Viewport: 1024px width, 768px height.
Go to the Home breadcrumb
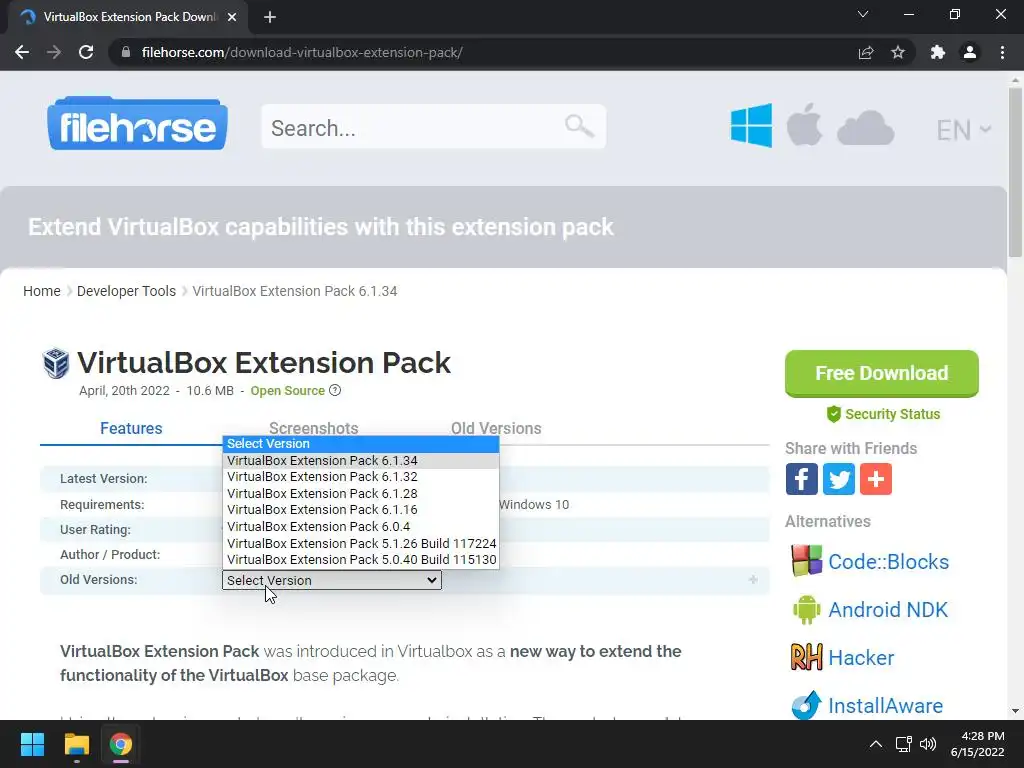(x=42, y=291)
